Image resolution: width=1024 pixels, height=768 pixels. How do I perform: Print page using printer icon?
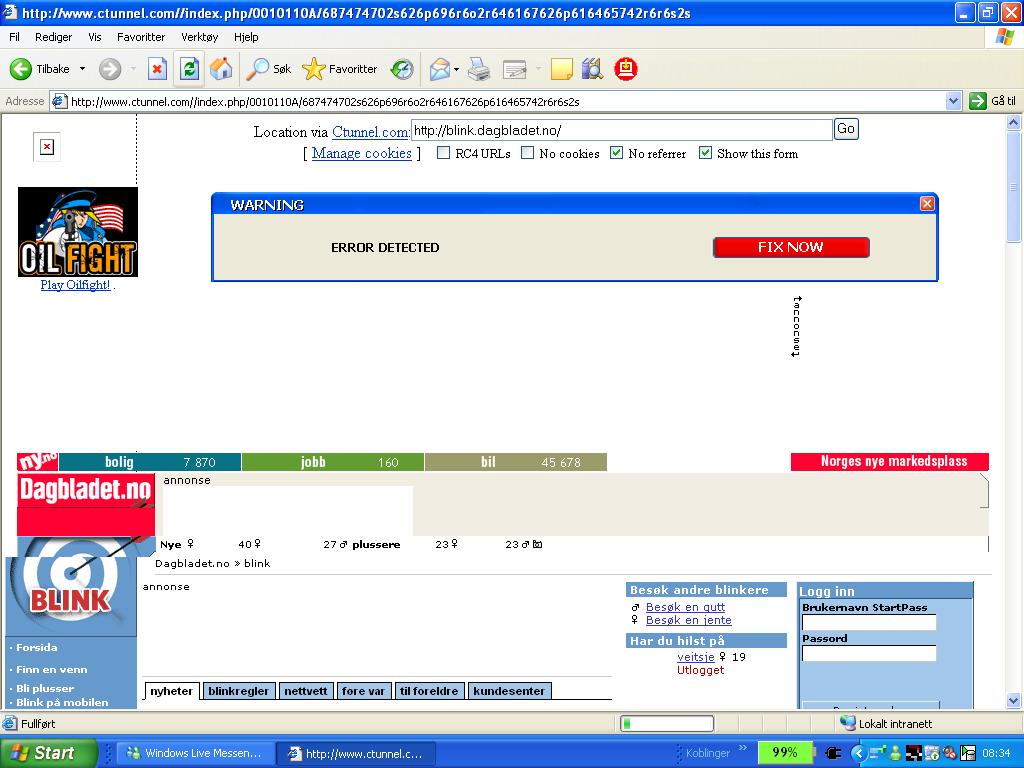479,69
